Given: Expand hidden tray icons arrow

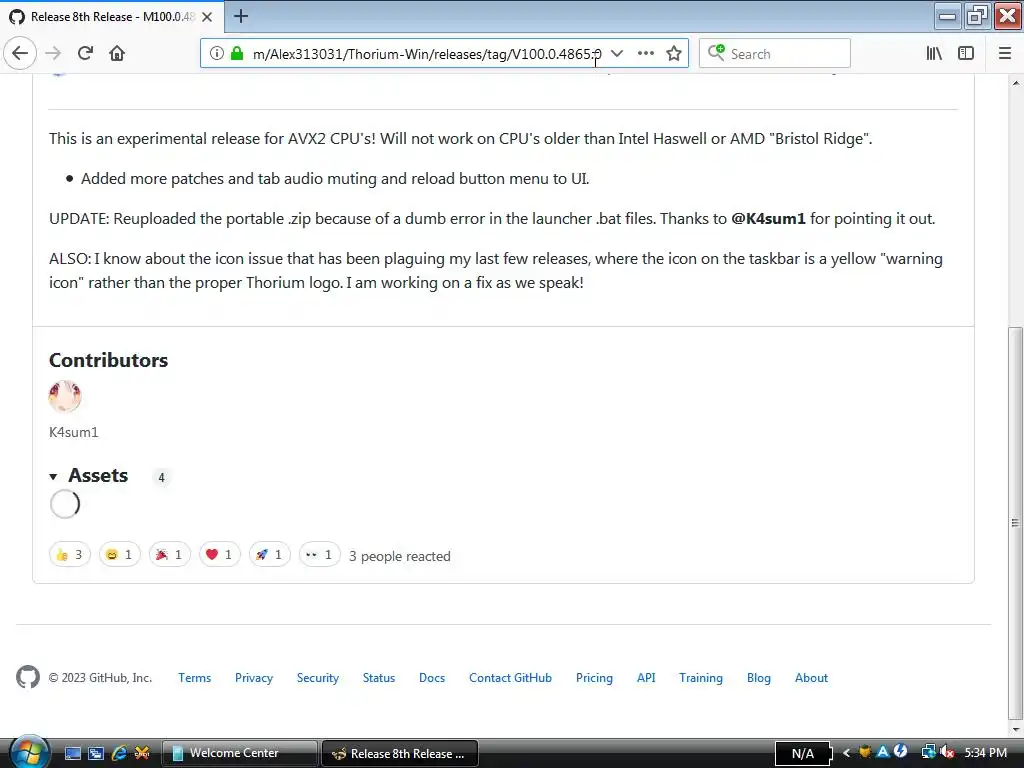Looking at the screenshot, I should [x=846, y=753].
